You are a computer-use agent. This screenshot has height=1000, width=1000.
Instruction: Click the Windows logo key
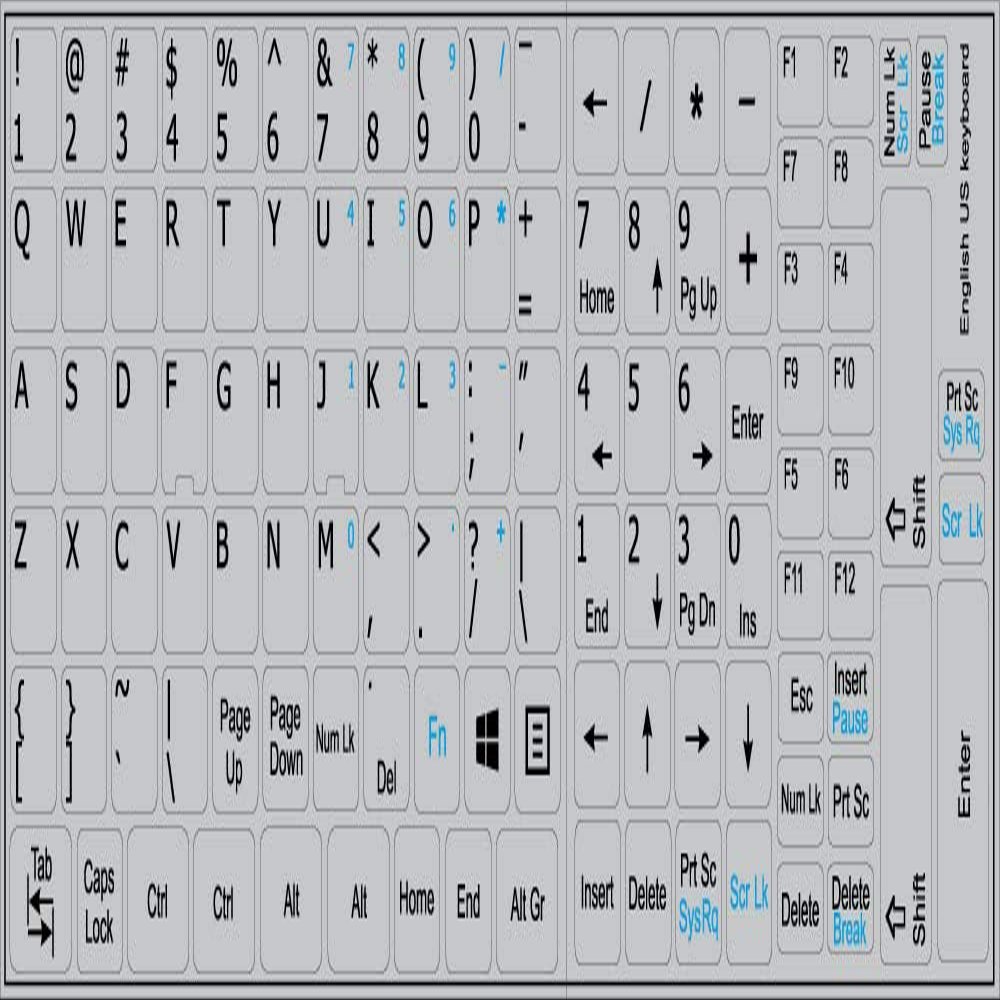point(487,739)
